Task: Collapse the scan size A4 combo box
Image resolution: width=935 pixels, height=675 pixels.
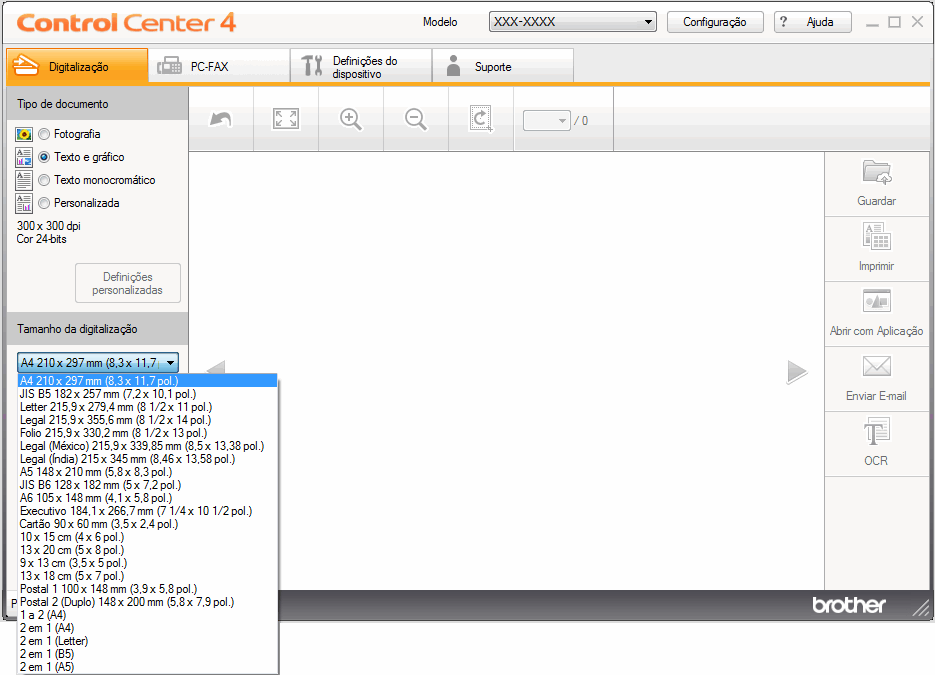Action: click(98, 363)
